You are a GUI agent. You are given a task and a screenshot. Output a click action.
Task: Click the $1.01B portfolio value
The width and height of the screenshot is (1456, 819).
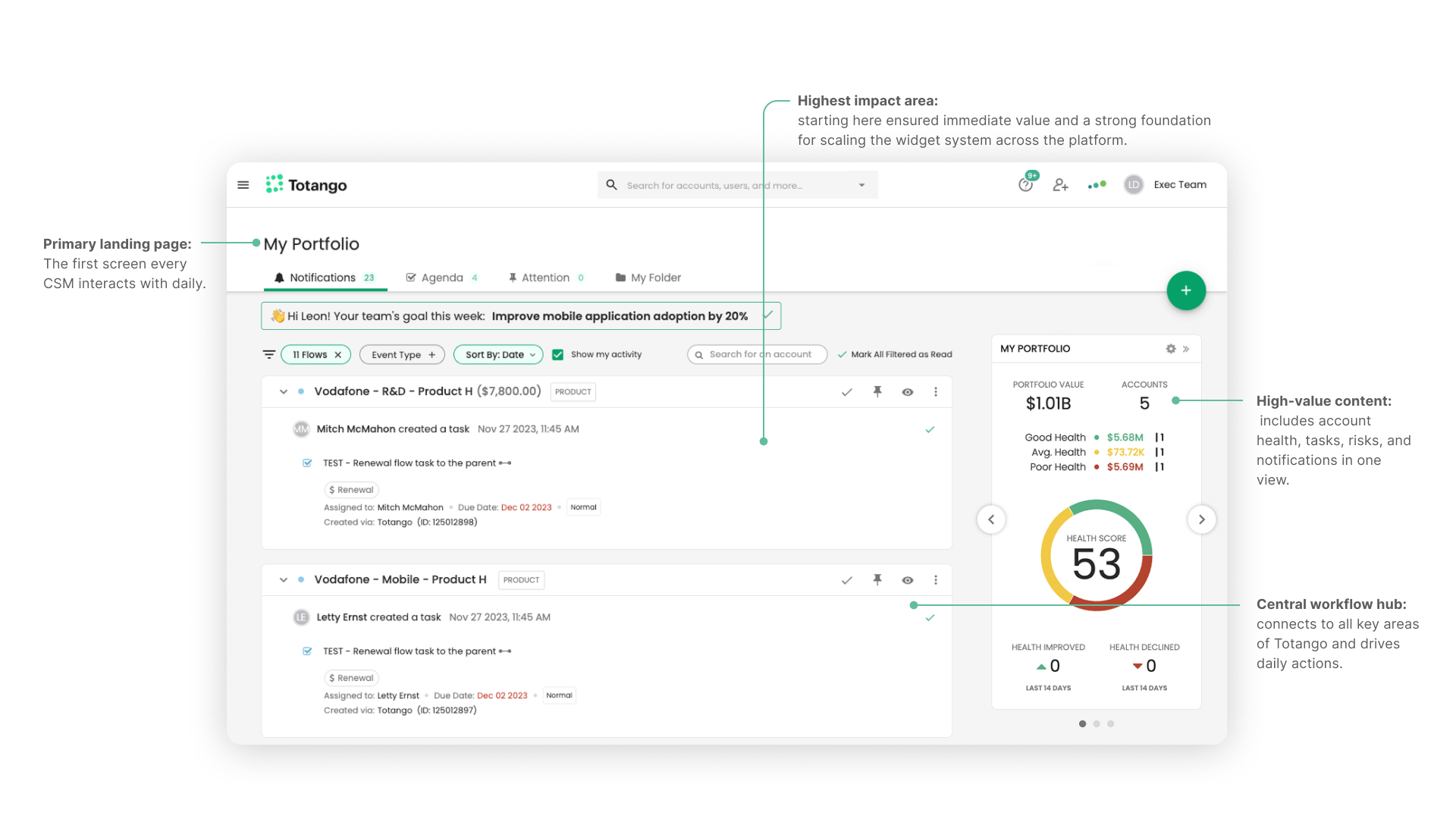1049,403
